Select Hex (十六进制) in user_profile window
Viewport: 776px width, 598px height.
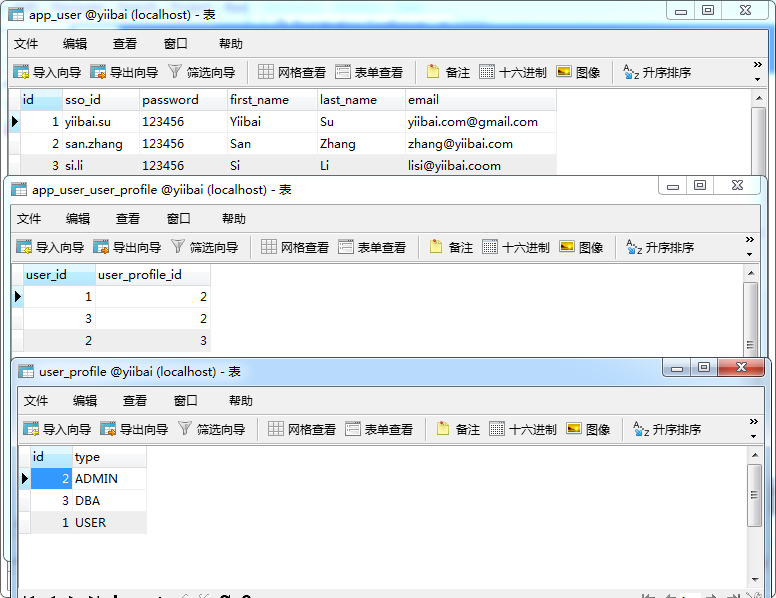[x=523, y=429]
